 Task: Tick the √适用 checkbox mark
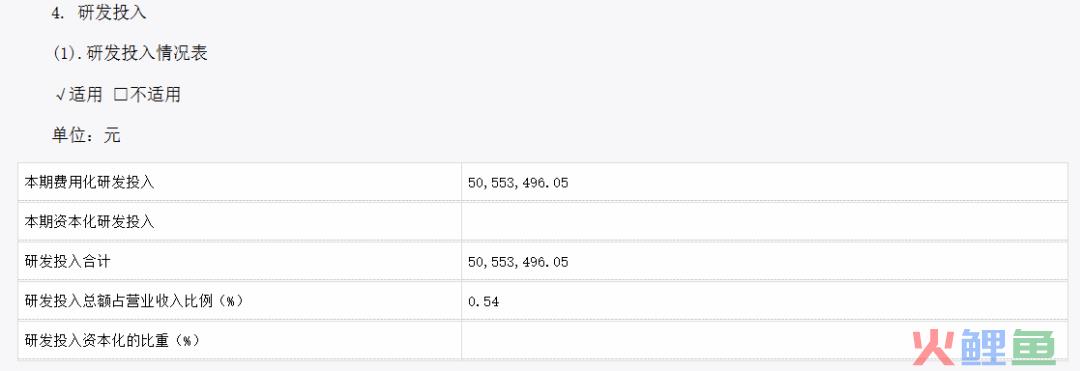[61, 95]
